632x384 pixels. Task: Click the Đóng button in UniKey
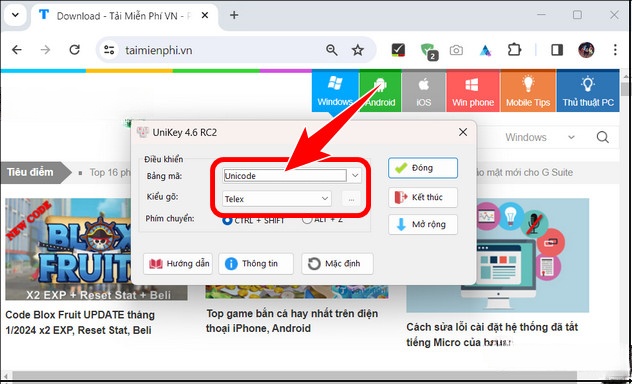423,168
